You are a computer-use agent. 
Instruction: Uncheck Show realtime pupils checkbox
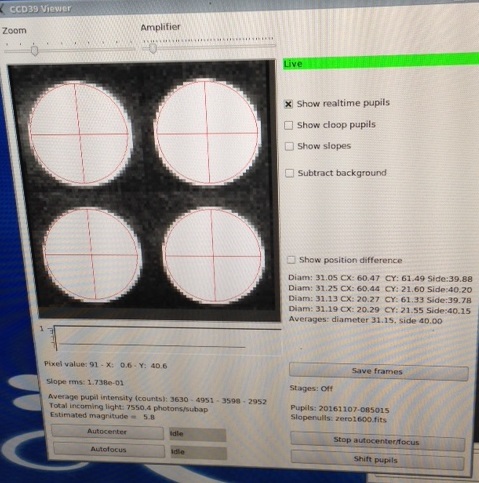(288, 104)
